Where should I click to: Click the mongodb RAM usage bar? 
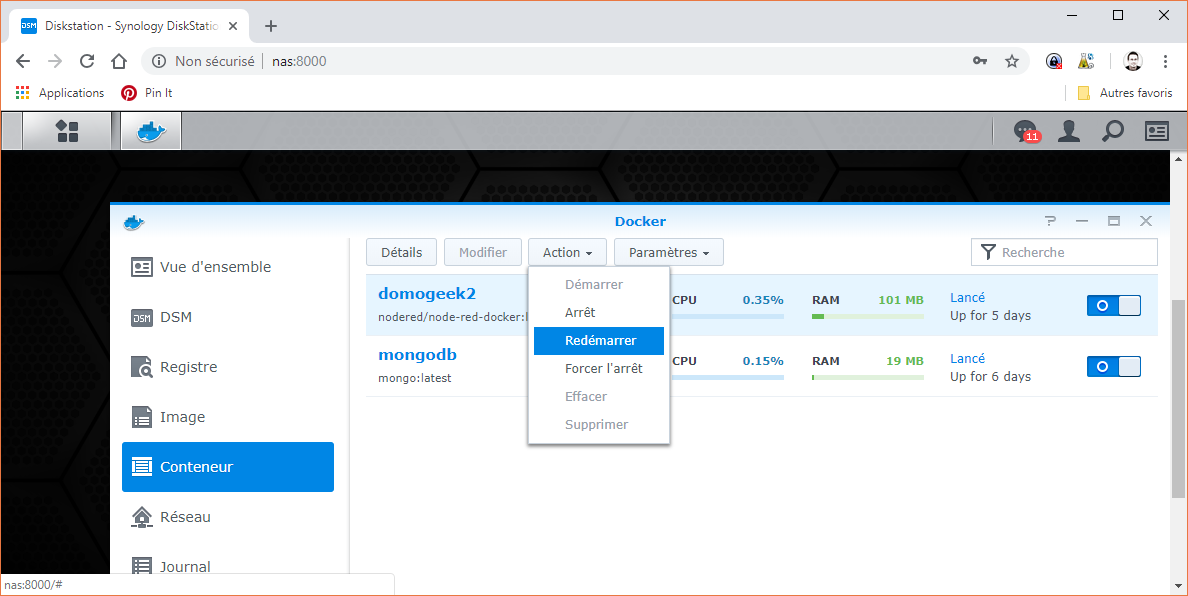868,376
